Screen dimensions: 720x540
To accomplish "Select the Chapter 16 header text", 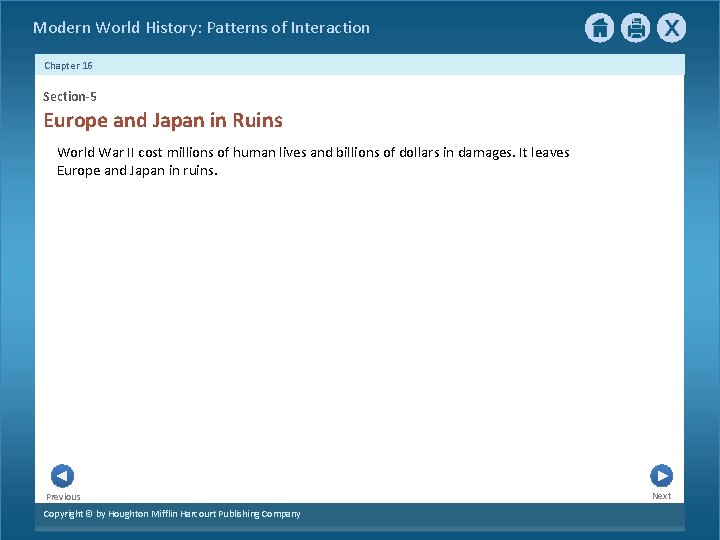I will pos(68,66).
